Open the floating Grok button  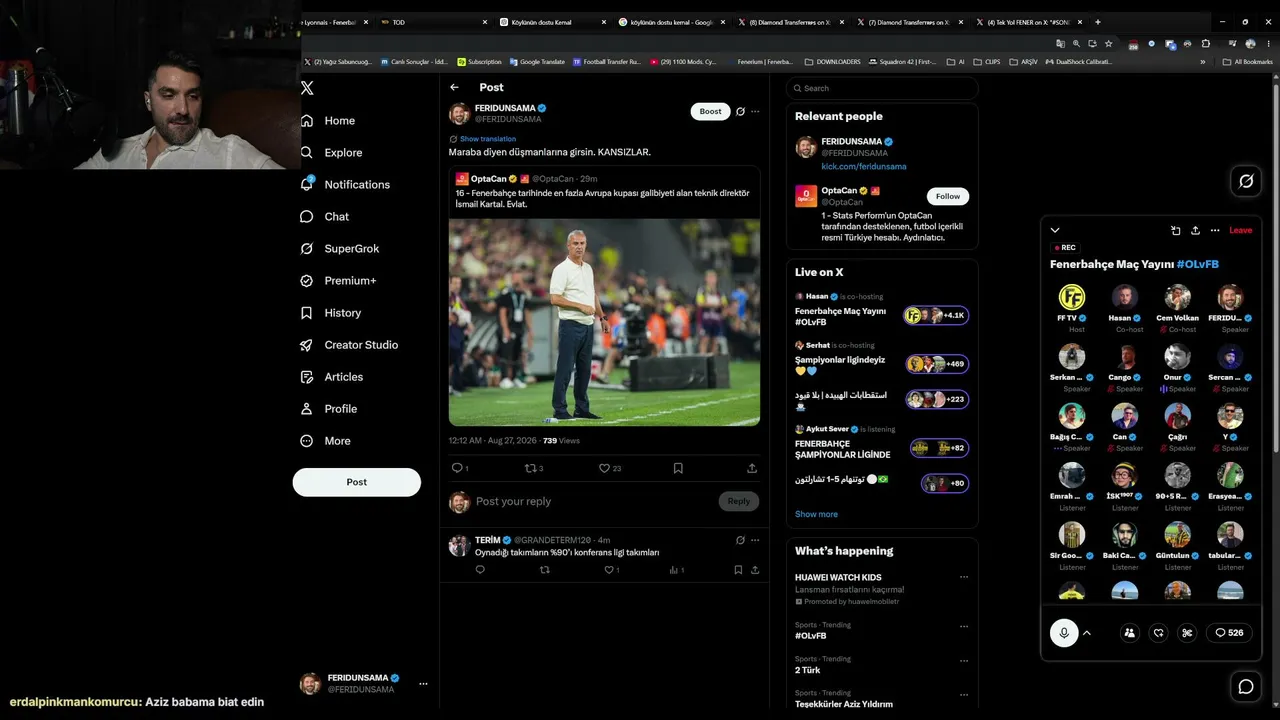[x=1246, y=181]
